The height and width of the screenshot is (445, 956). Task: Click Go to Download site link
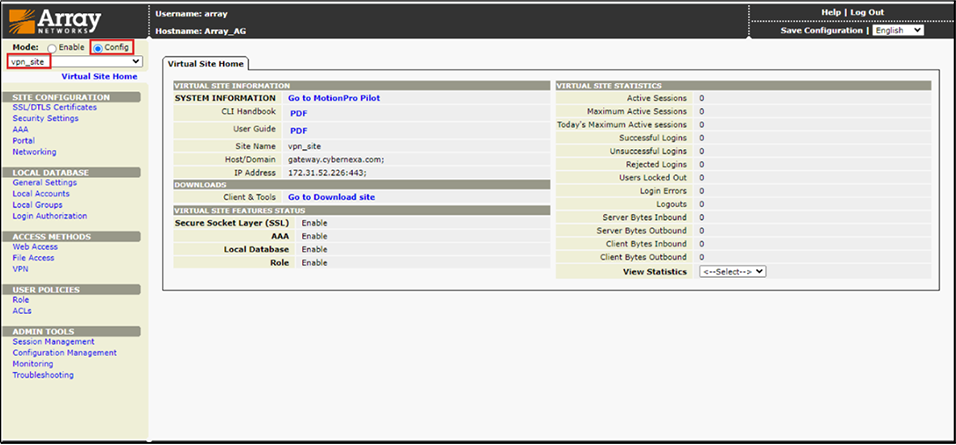[x=331, y=197]
